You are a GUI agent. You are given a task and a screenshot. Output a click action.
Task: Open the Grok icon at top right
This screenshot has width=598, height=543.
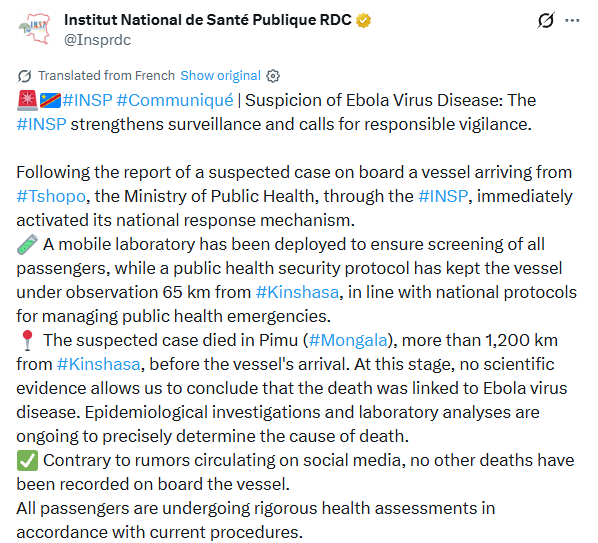pos(546,20)
